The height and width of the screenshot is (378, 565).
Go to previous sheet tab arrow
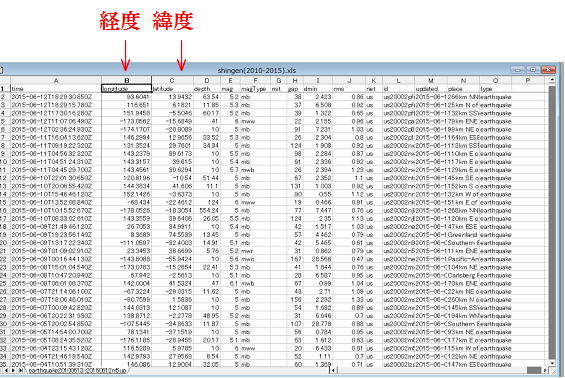click(x=6, y=370)
